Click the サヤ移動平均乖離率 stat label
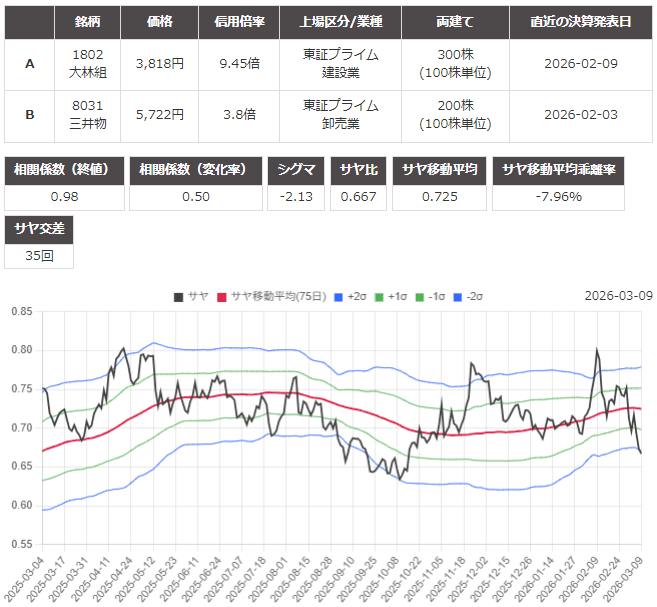This screenshot has width=657, height=607. [x=559, y=170]
